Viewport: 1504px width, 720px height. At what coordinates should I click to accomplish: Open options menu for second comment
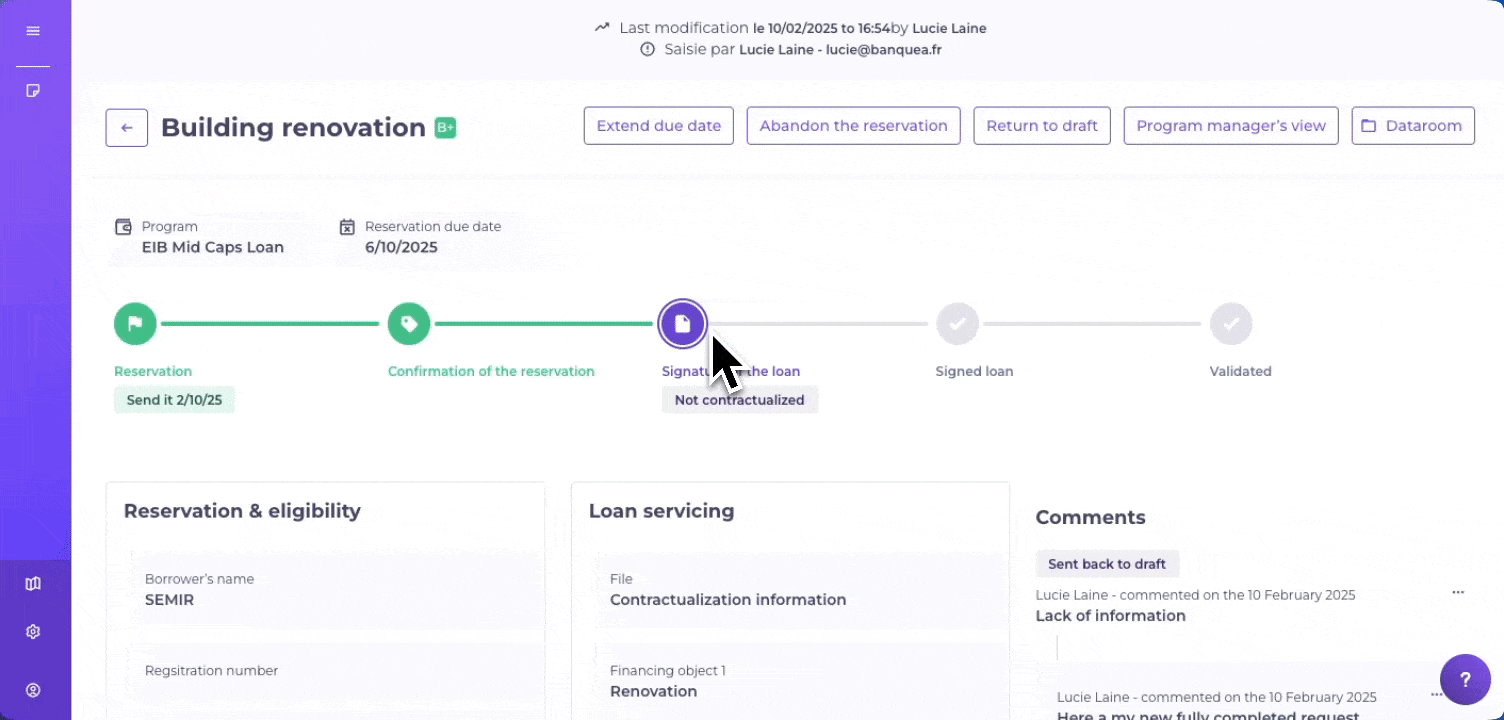click(x=1436, y=695)
